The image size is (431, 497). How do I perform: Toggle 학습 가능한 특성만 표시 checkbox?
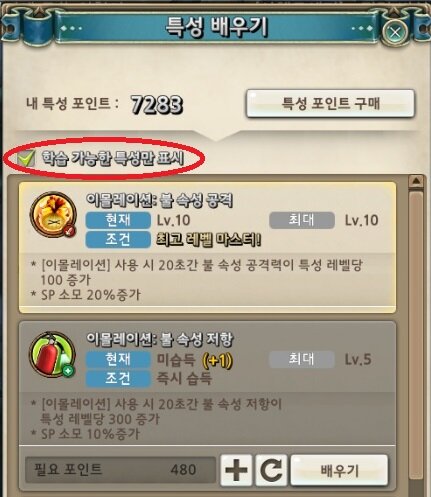click(x=27, y=158)
